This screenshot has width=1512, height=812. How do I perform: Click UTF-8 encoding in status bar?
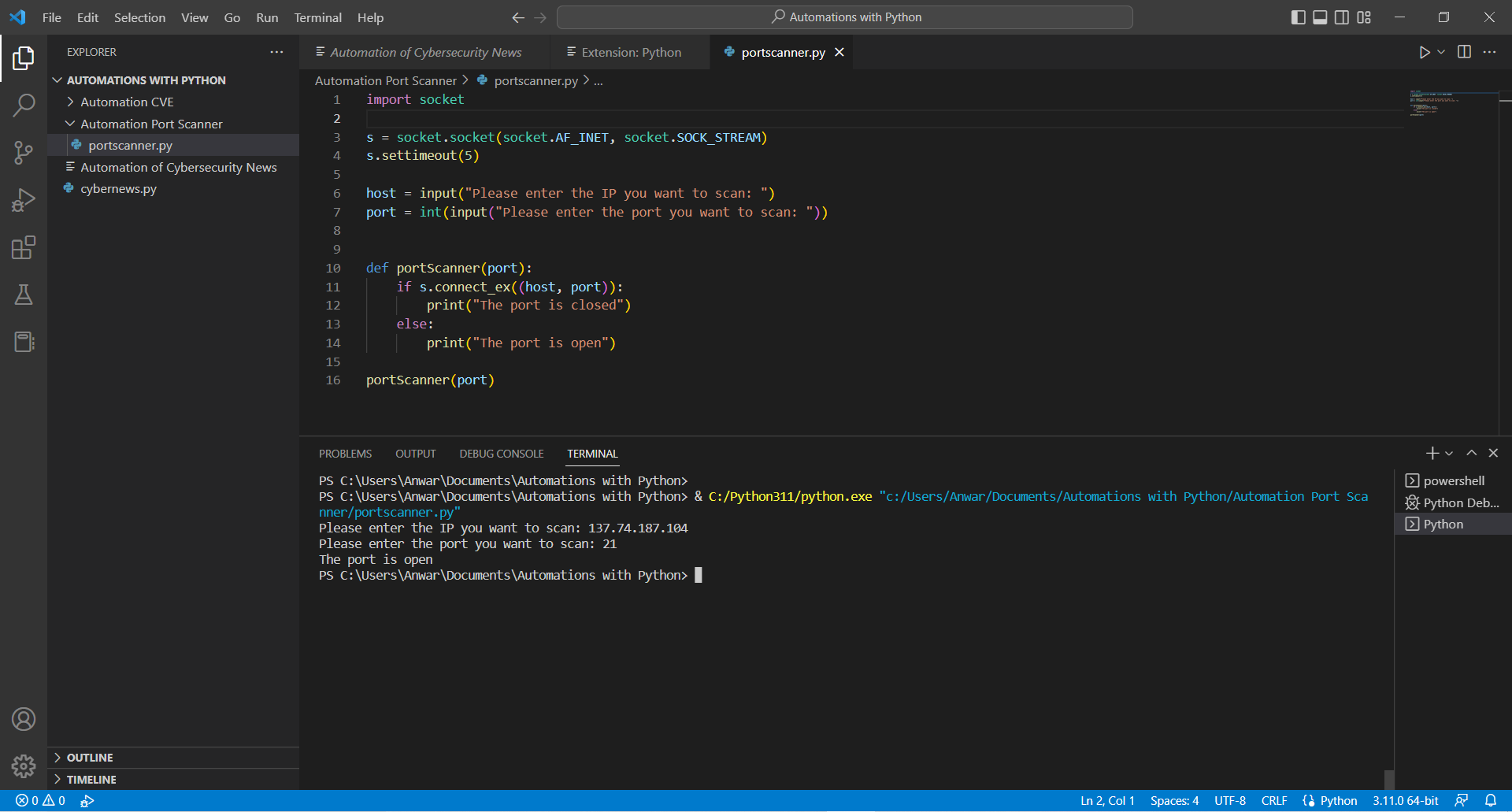1229,800
